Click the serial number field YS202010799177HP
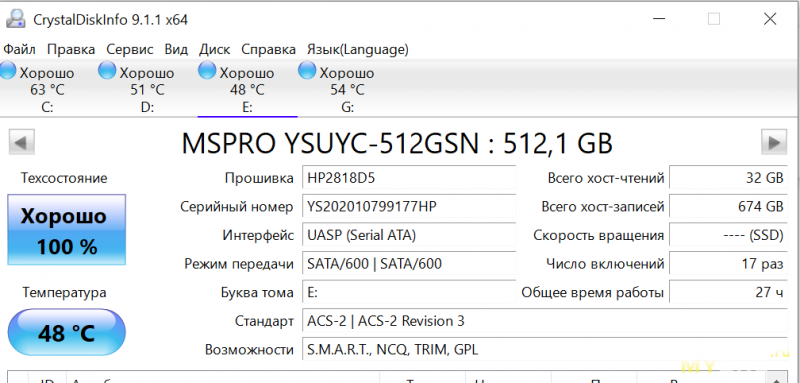The height and width of the screenshot is (383, 800). pyautogui.click(x=409, y=207)
